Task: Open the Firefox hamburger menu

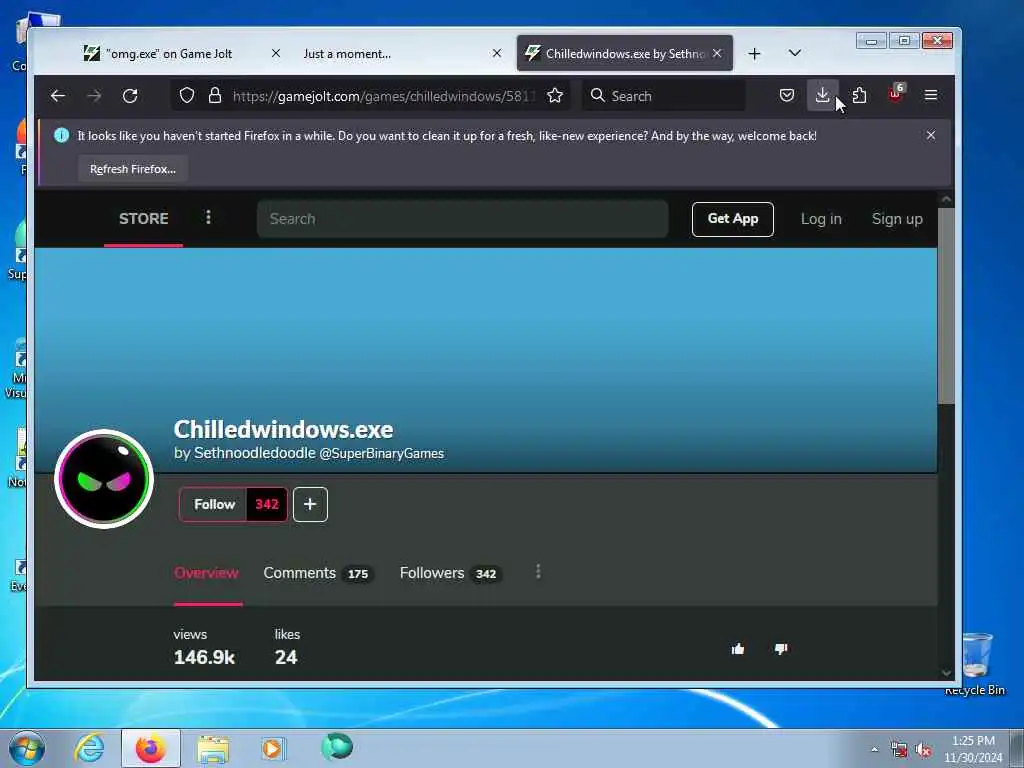Action: 931,95
